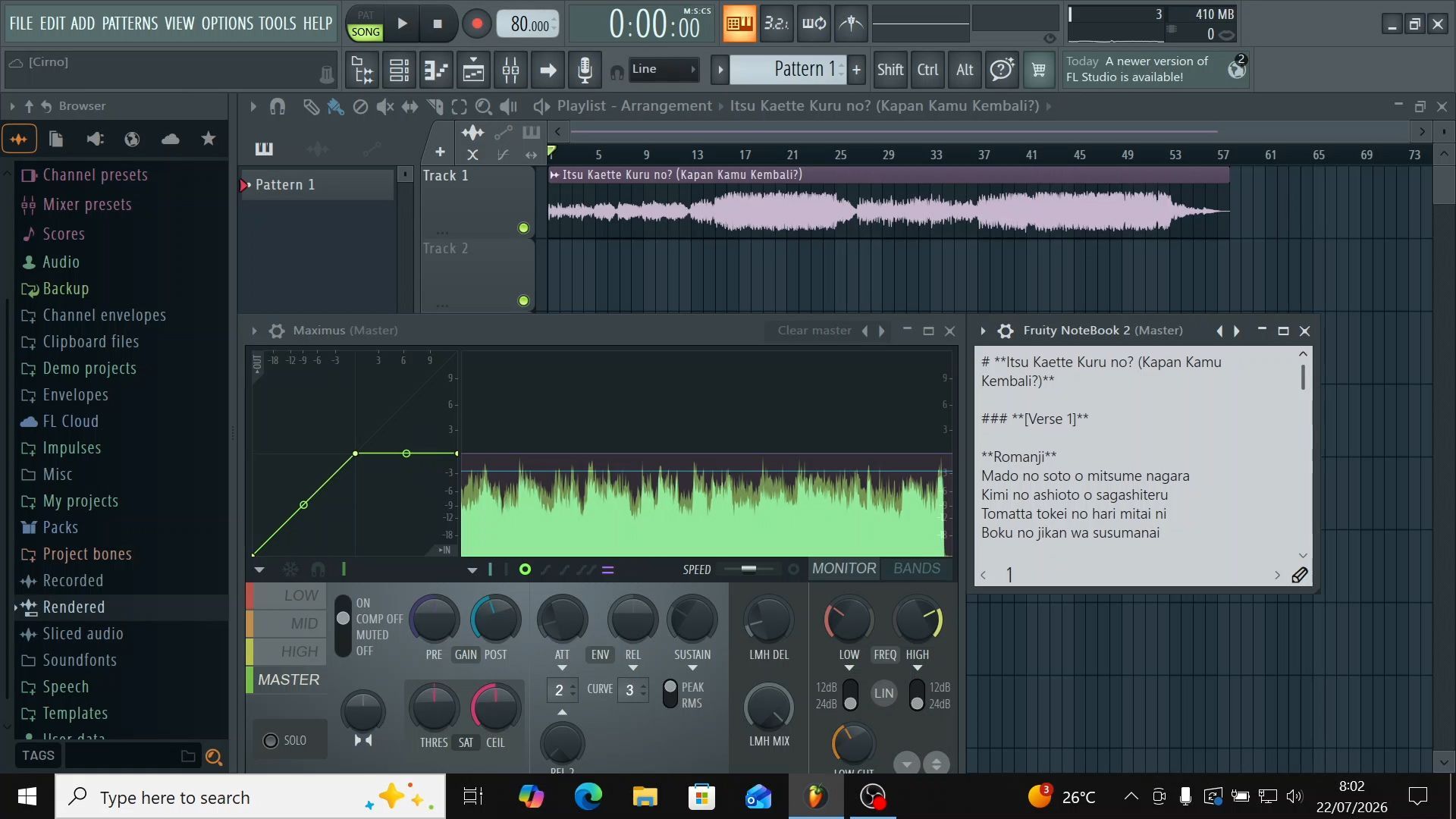The image size is (1456, 819).
Task: Switch PAT/SONG mode toggle
Action: tap(366, 24)
